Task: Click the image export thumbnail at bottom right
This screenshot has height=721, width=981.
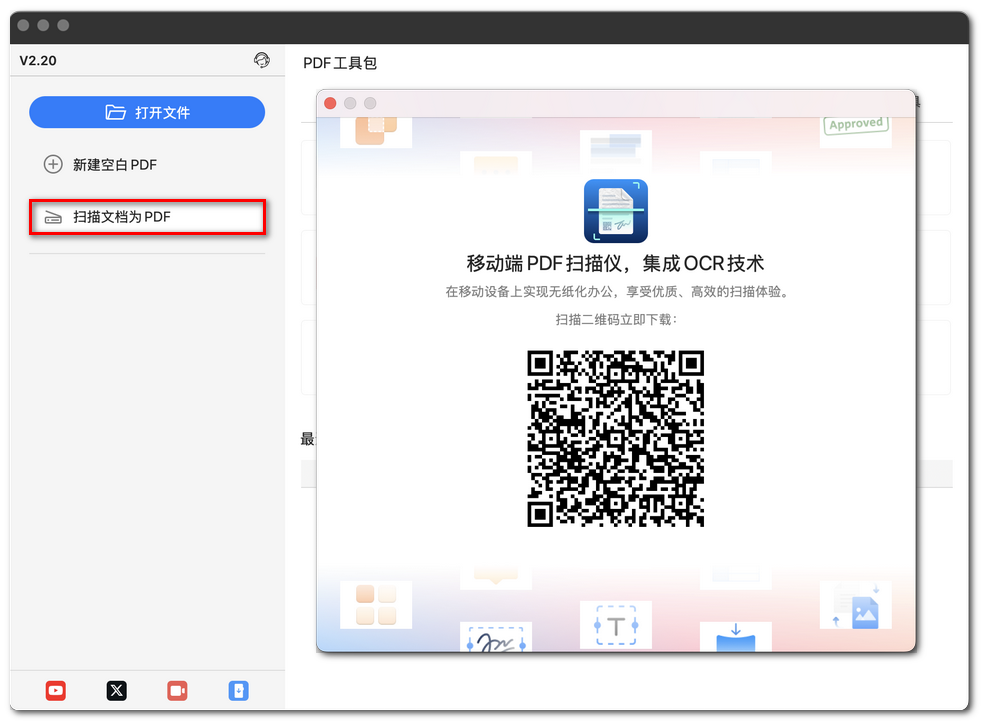Action: tap(854, 607)
